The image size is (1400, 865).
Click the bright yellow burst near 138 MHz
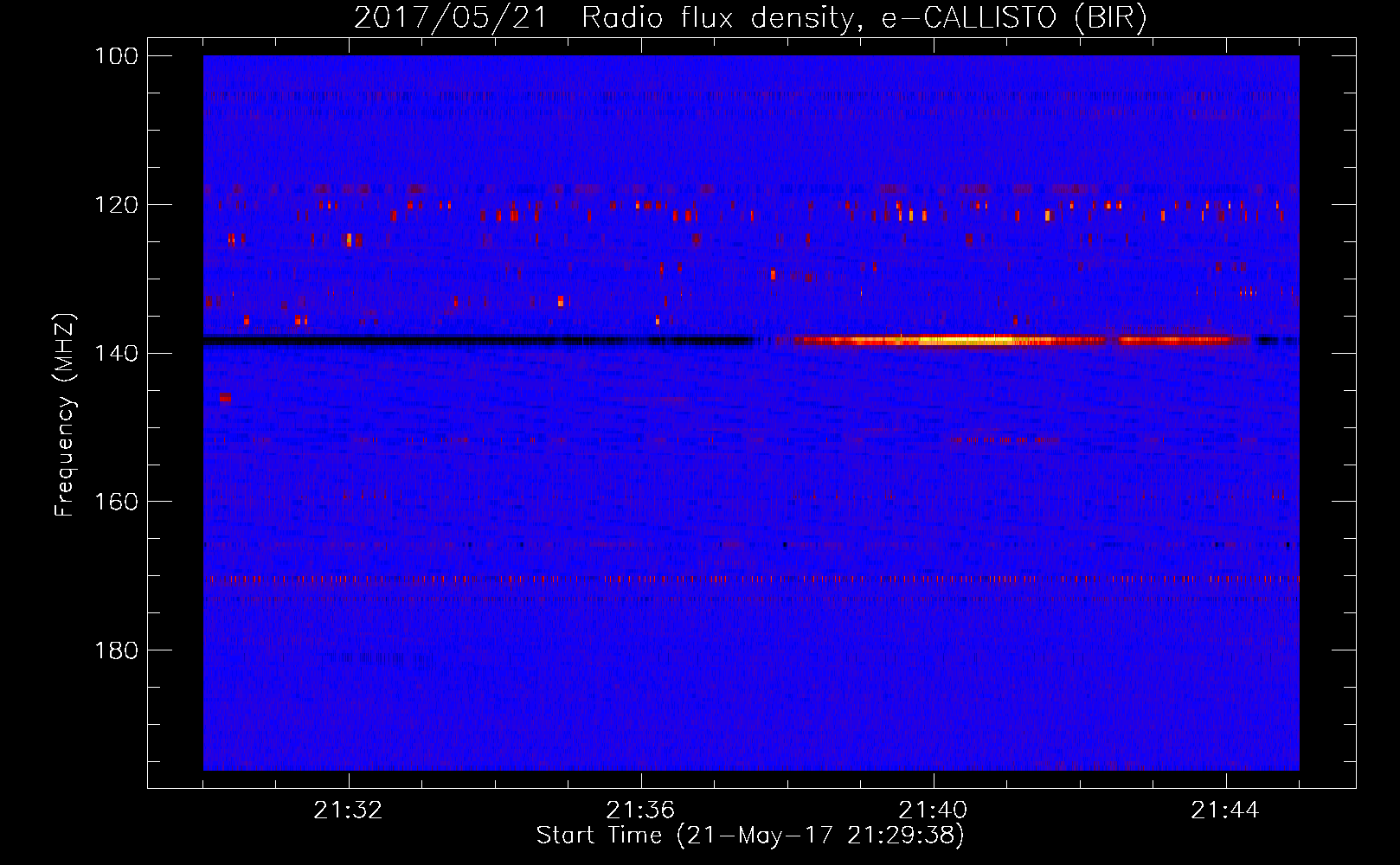pos(965,341)
